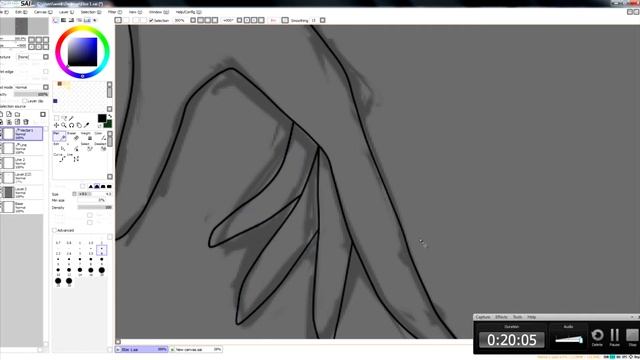Screen dimensions: 640x360
Task: Pick the Select tool in the line tools
Action: (86, 147)
